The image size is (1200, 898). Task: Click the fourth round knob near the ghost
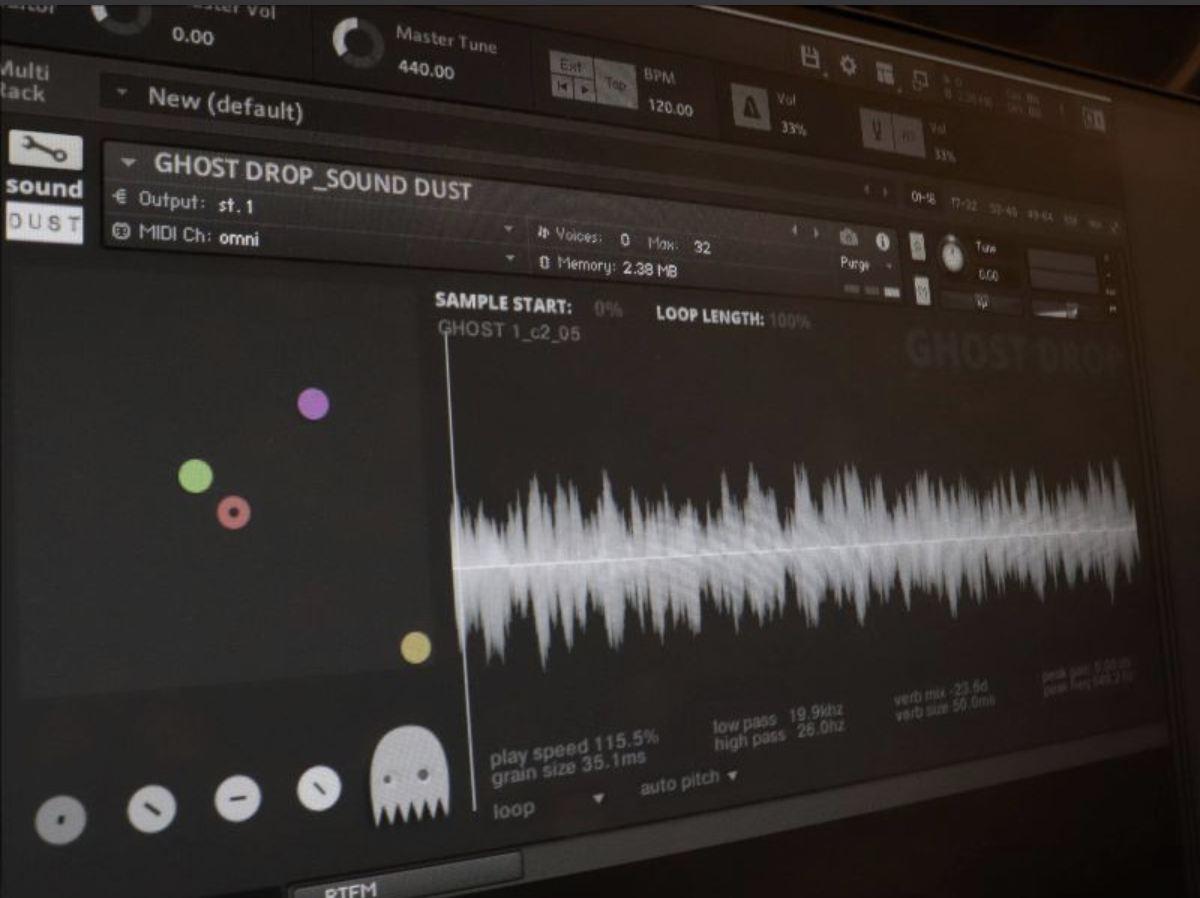(x=319, y=788)
